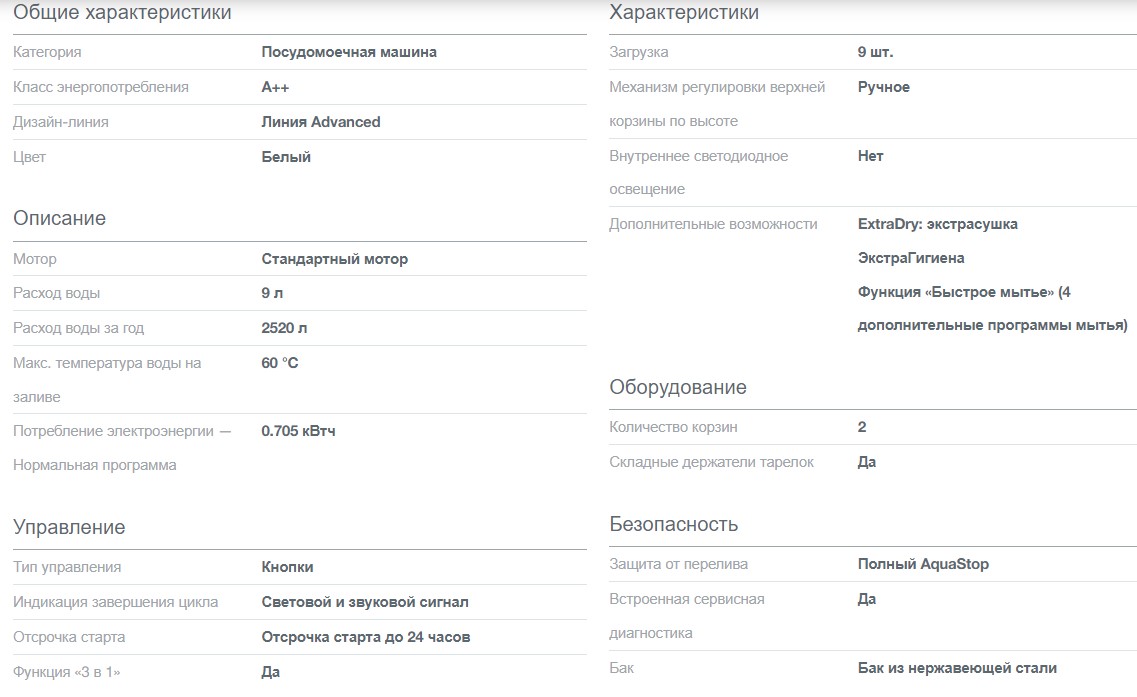Click "Световой и звуковой сигнал" value

365,602
